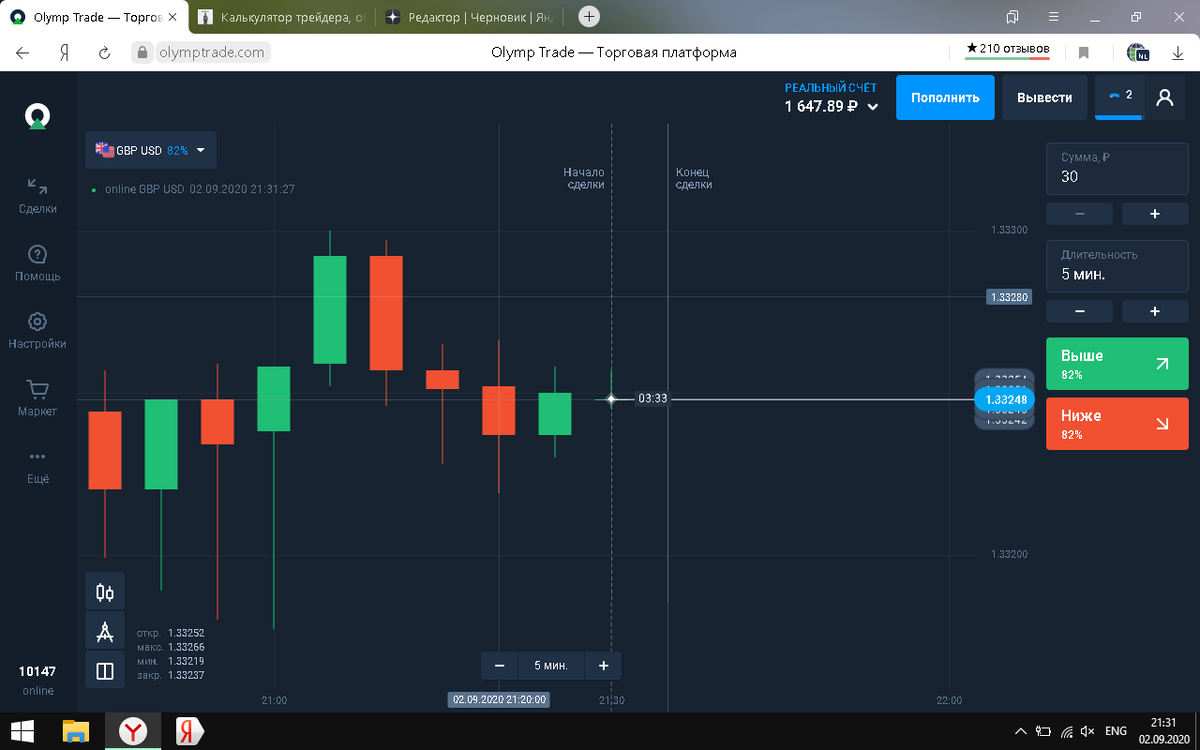Screen dimensions: 1200x750
Task: Open the Yandex Browser taskbar icon
Action: point(132,731)
